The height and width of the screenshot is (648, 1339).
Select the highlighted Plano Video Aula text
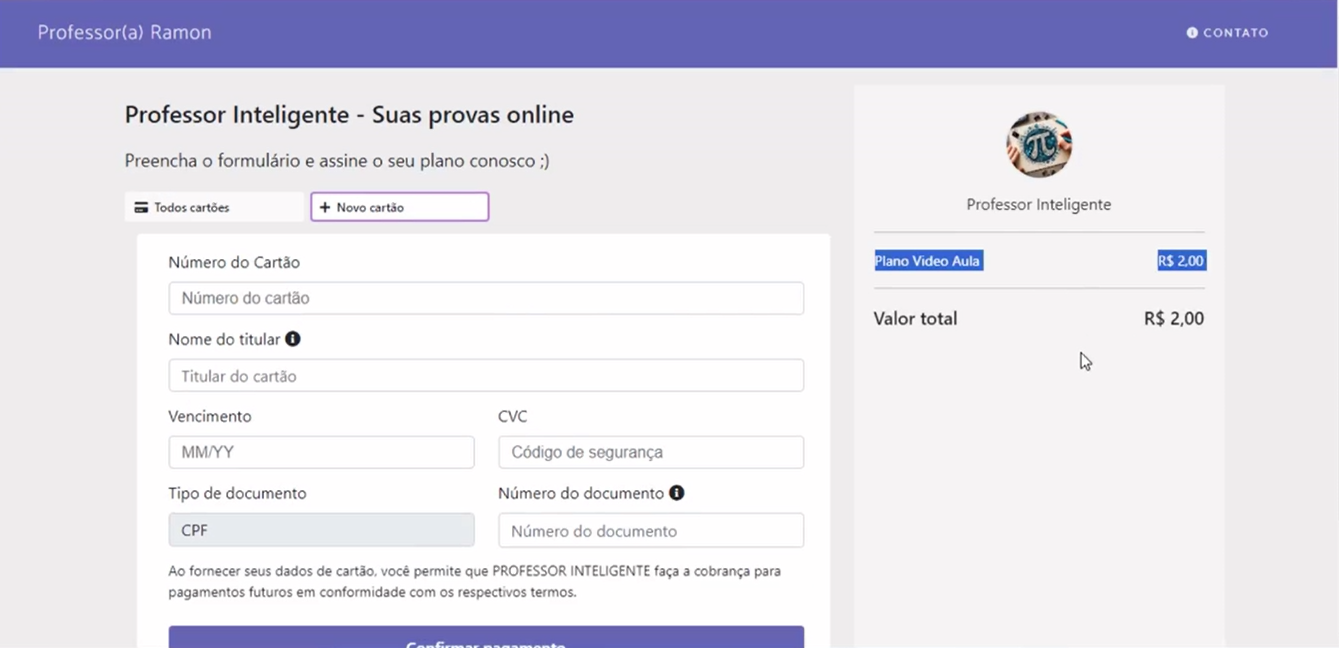click(x=928, y=260)
